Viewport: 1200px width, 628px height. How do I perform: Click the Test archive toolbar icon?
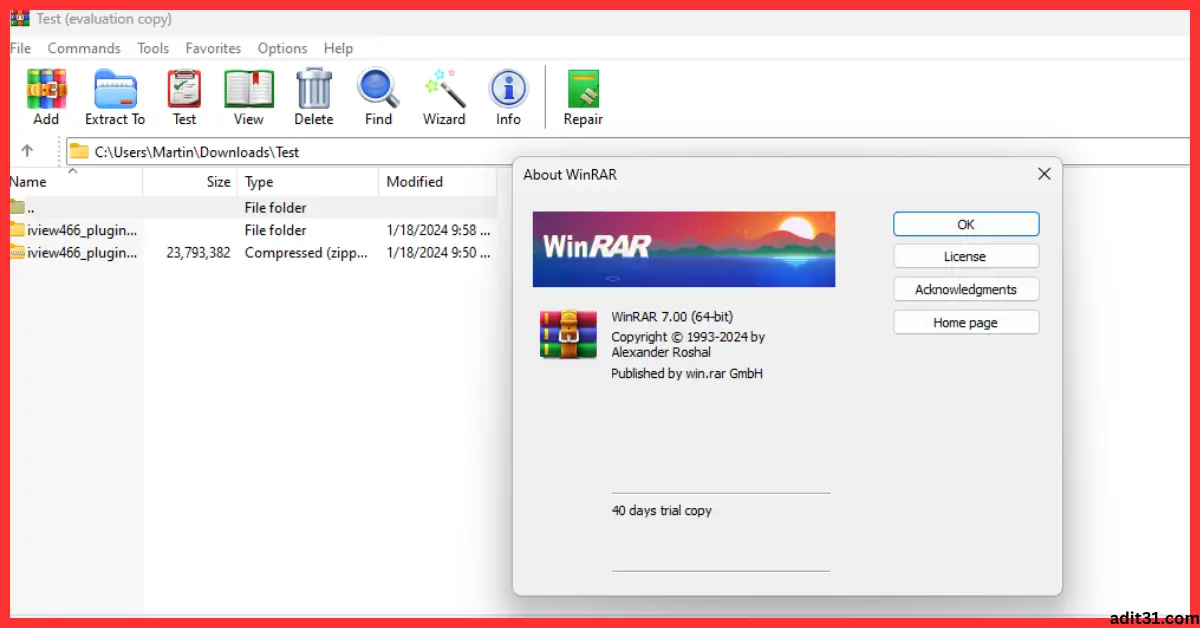pos(184,89)
